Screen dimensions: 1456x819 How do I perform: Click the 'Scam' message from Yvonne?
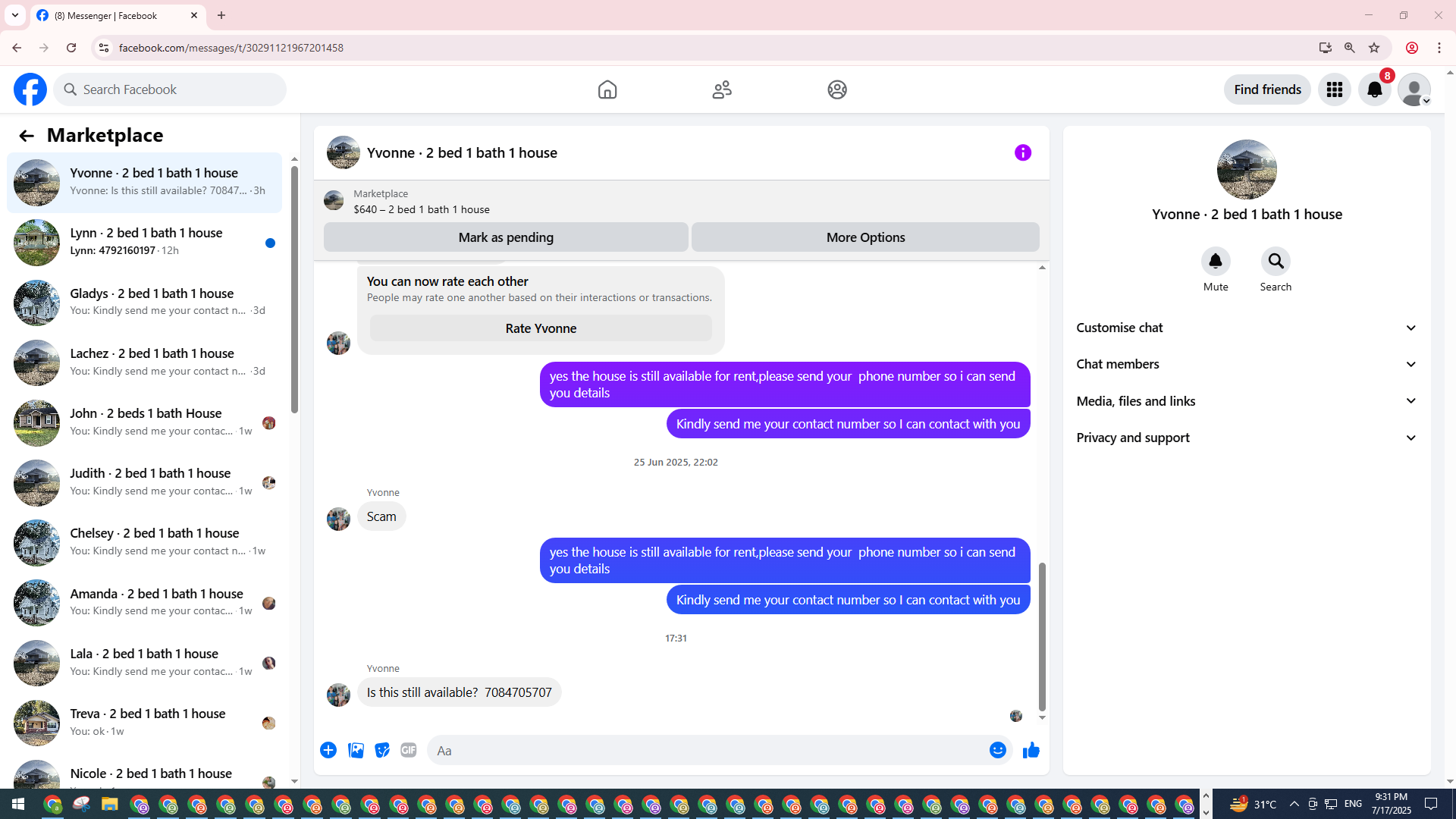coord(381,516)
